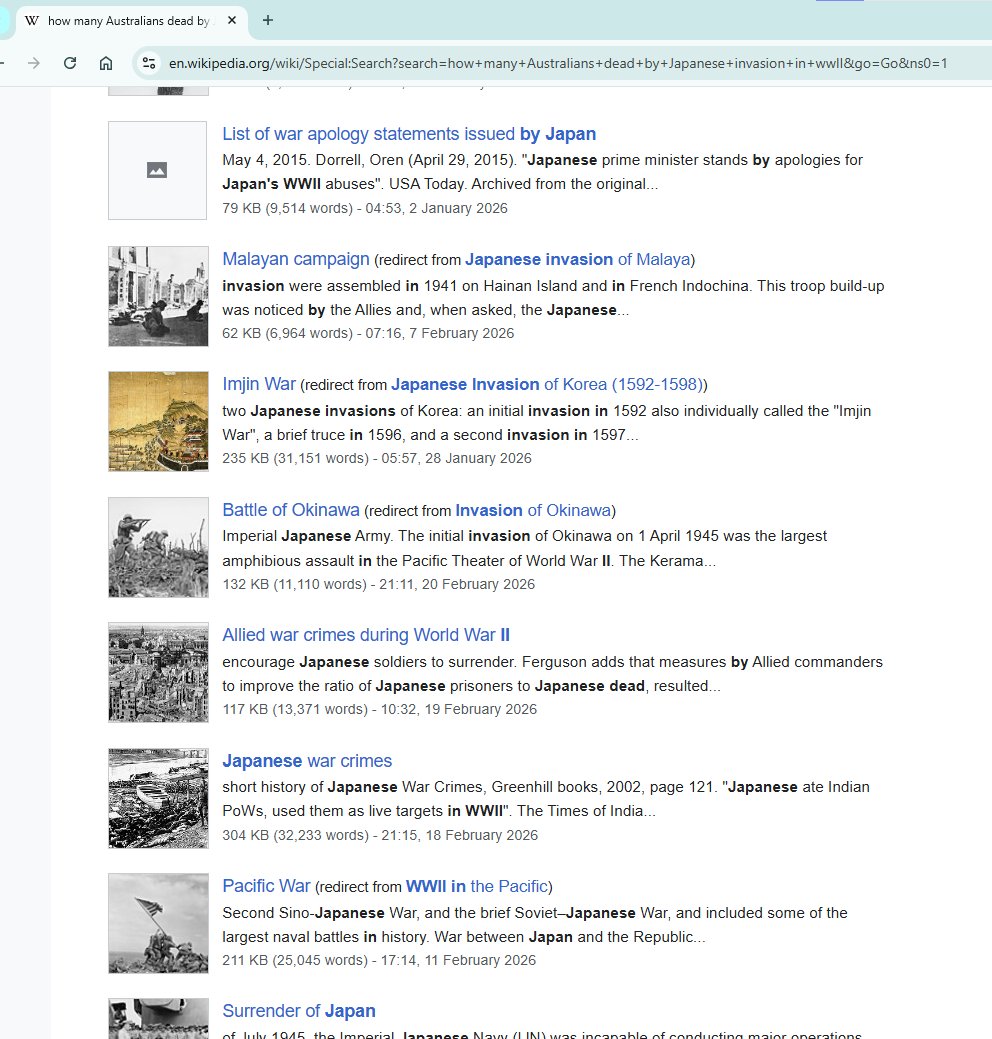Image resolution: width=992 pixels, height=1039 pixels.
Task: Open the Surrender of Japan article
Action: tap(299, 1011)
